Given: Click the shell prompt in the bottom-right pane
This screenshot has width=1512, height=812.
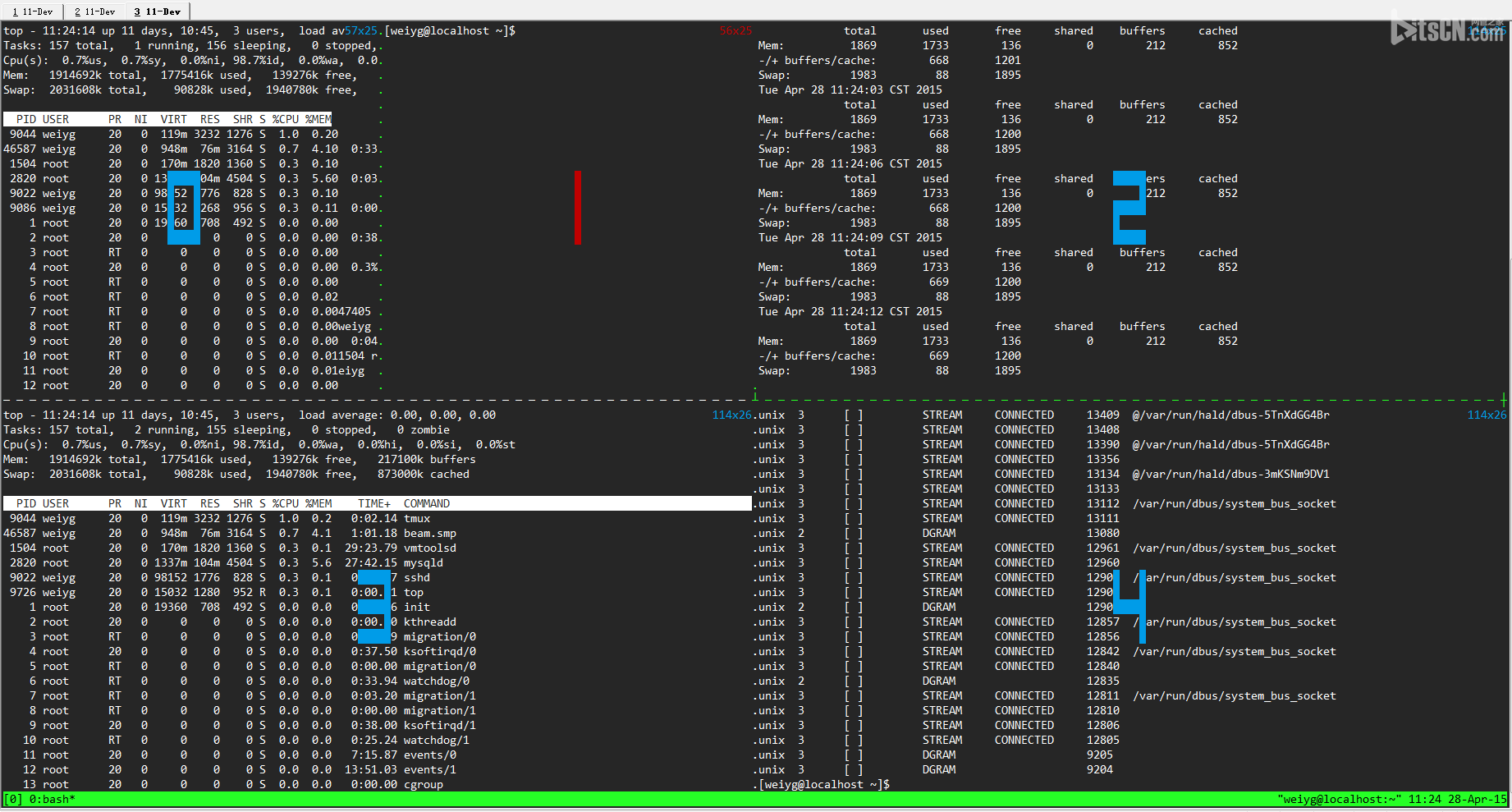Looking at the screenshot, I should pos(824,785).
